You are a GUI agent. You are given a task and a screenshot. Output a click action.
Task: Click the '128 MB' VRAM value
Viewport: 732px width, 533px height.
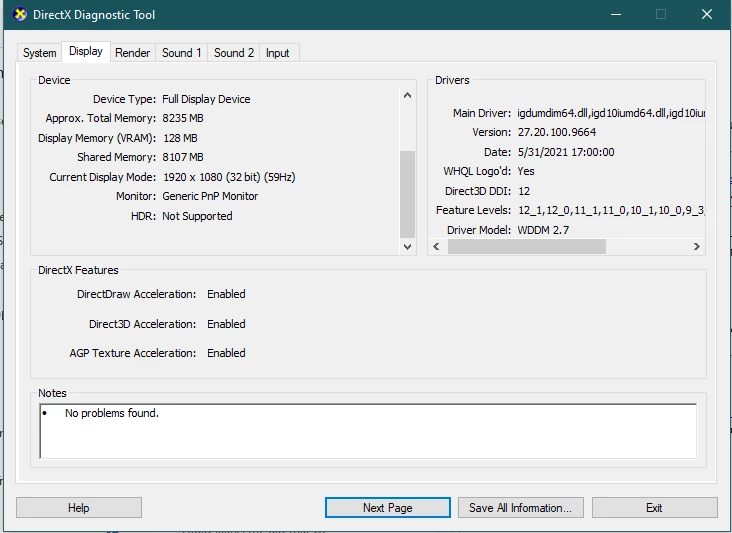coord(180,138)
